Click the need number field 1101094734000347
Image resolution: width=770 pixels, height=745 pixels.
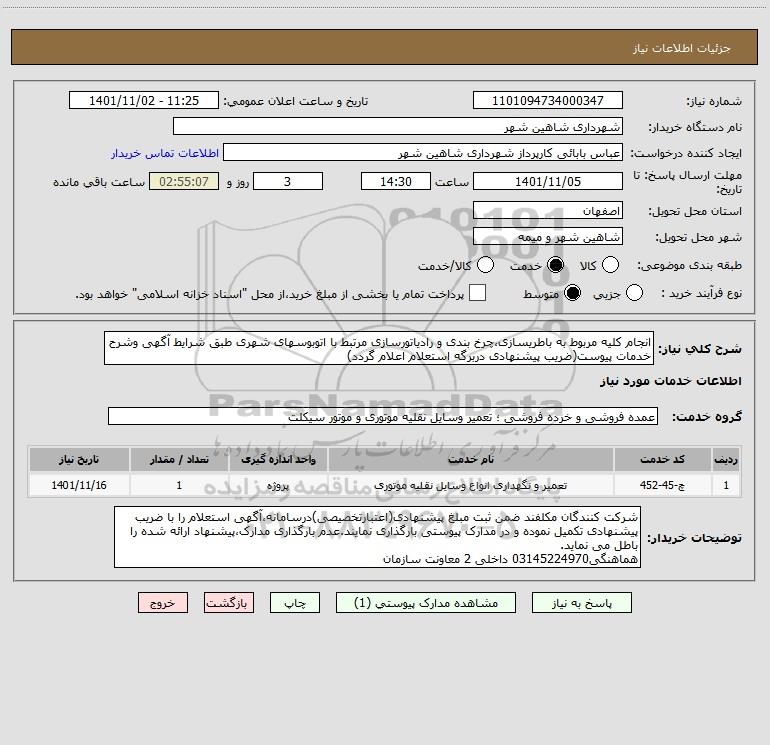click(x=548, y=101)
